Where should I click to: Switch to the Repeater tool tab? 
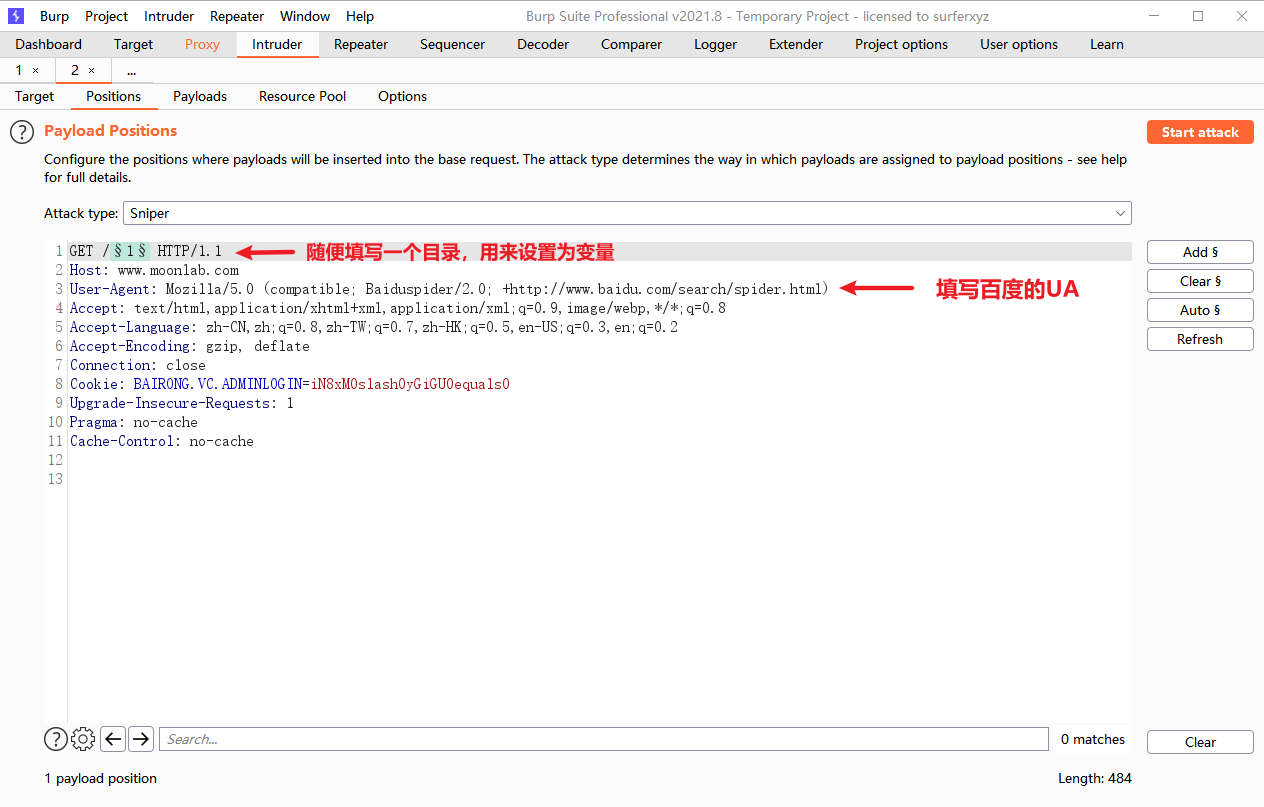[x=361, y=44]
